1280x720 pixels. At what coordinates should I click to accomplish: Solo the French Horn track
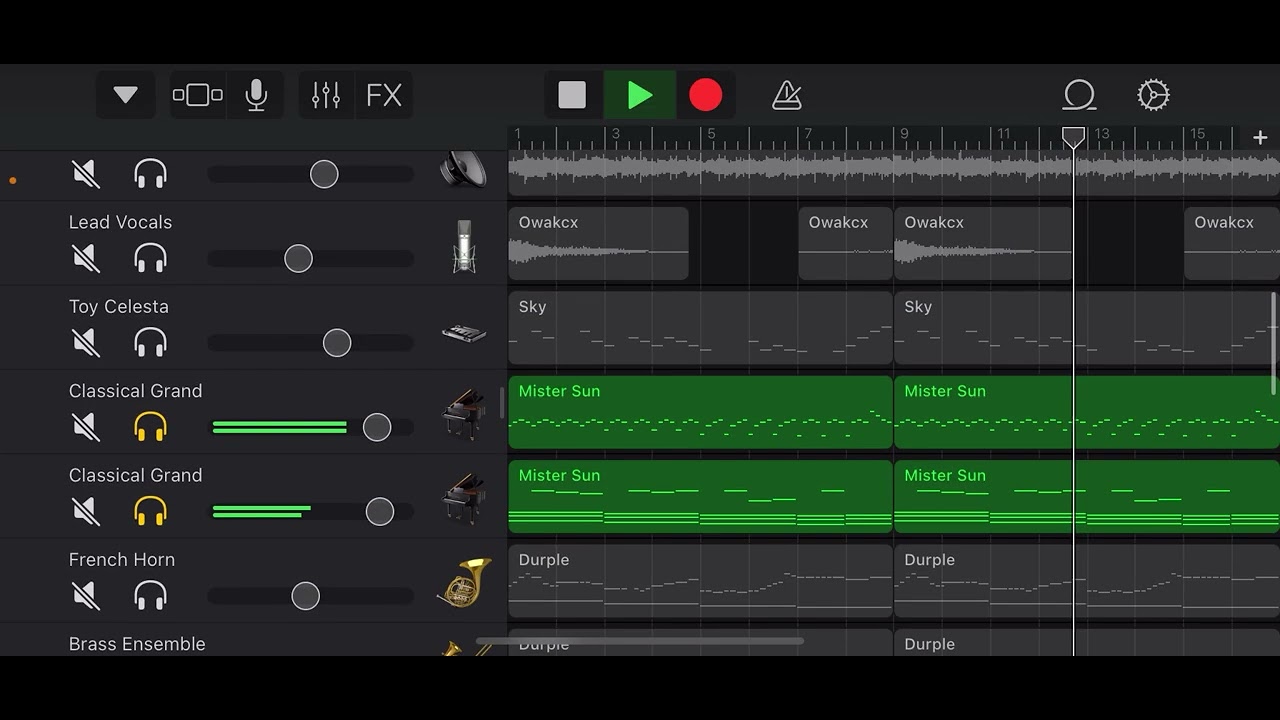(x=150, y=597)
